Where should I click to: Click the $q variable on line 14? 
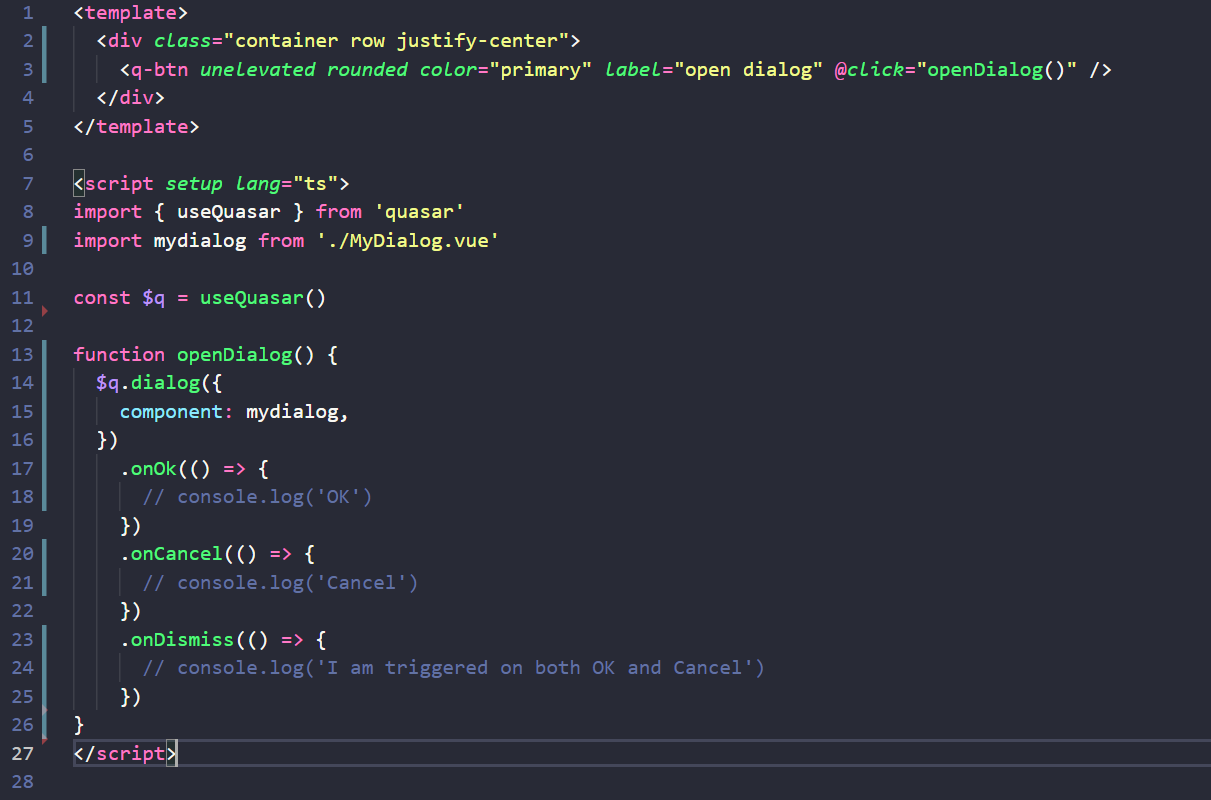(108, 382)
